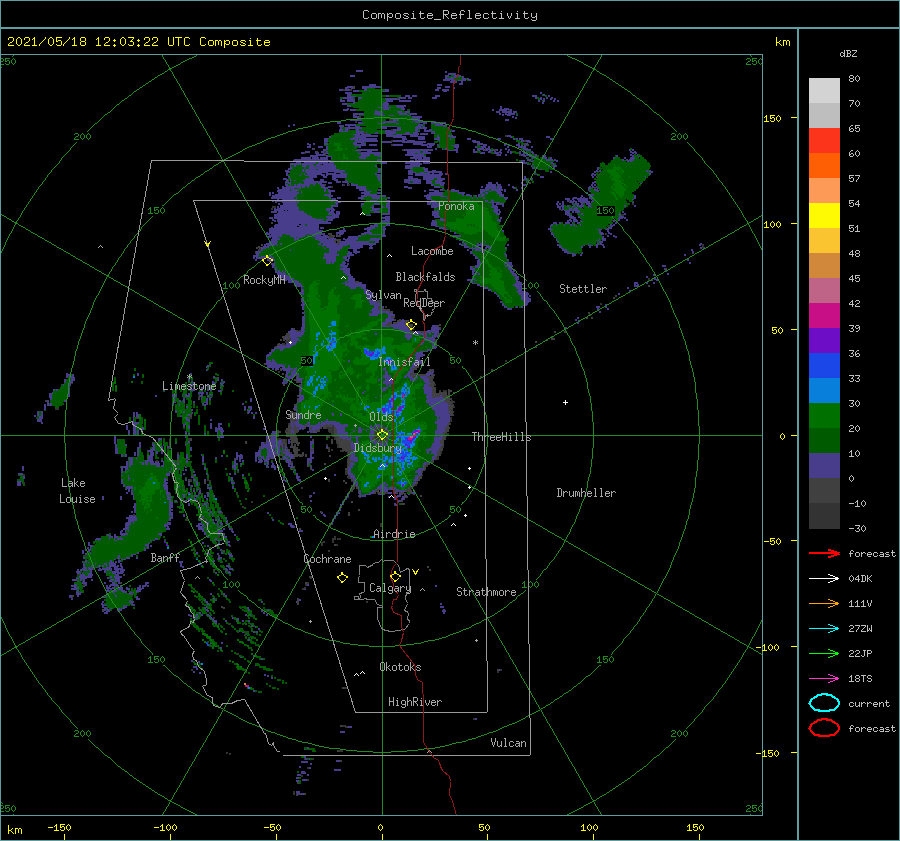Click the Strathmore town label
Screen dimensions: 900x841
click(486, 592)
